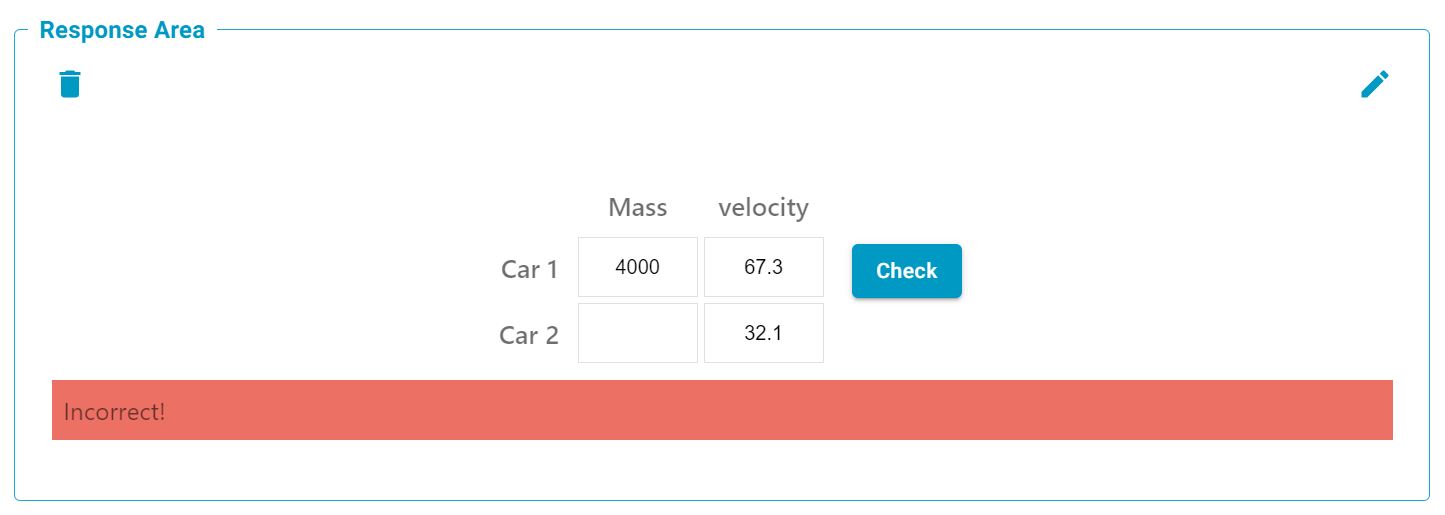Click the Incorrect! message text
Viewport: 1445px width, 515px height.
coord(115,411)
